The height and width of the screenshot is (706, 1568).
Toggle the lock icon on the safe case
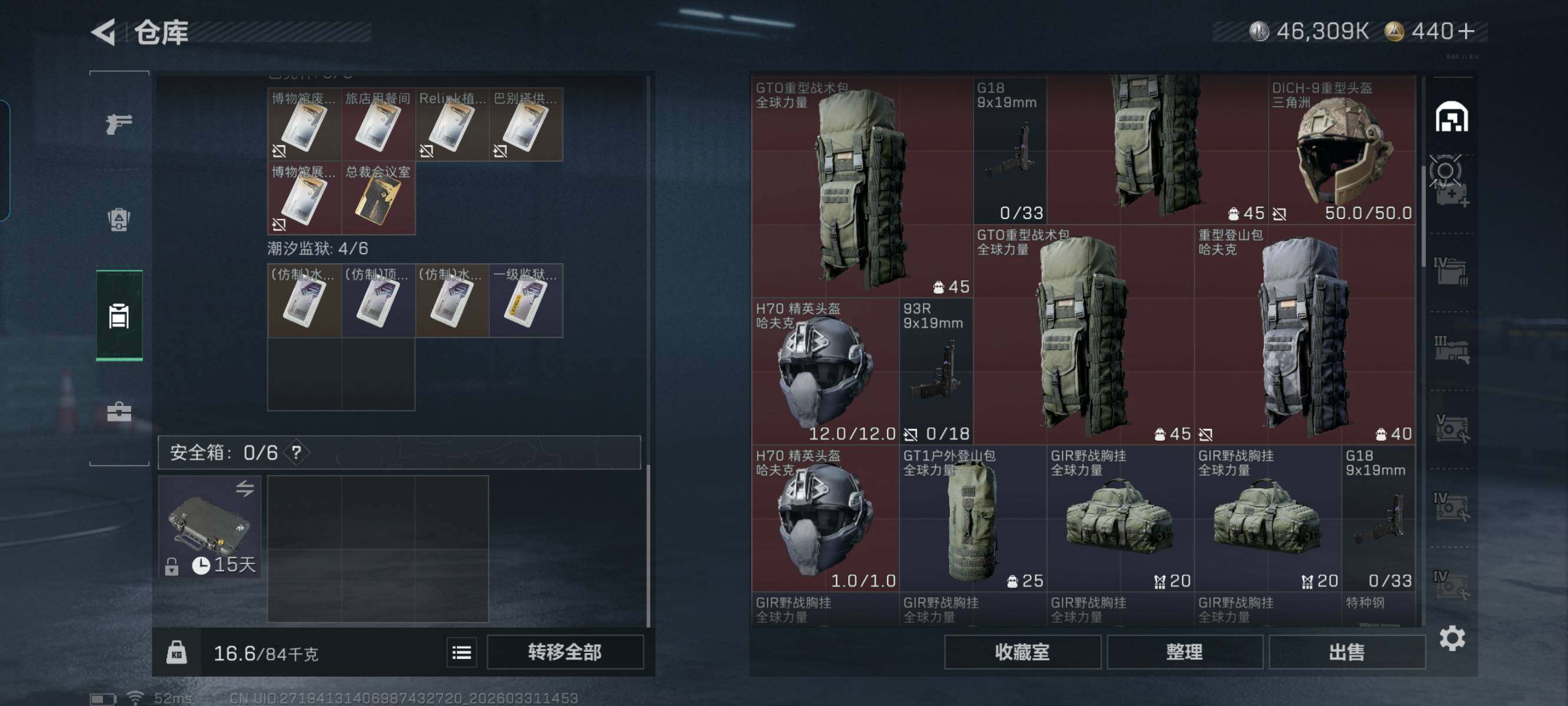[172, 566]
